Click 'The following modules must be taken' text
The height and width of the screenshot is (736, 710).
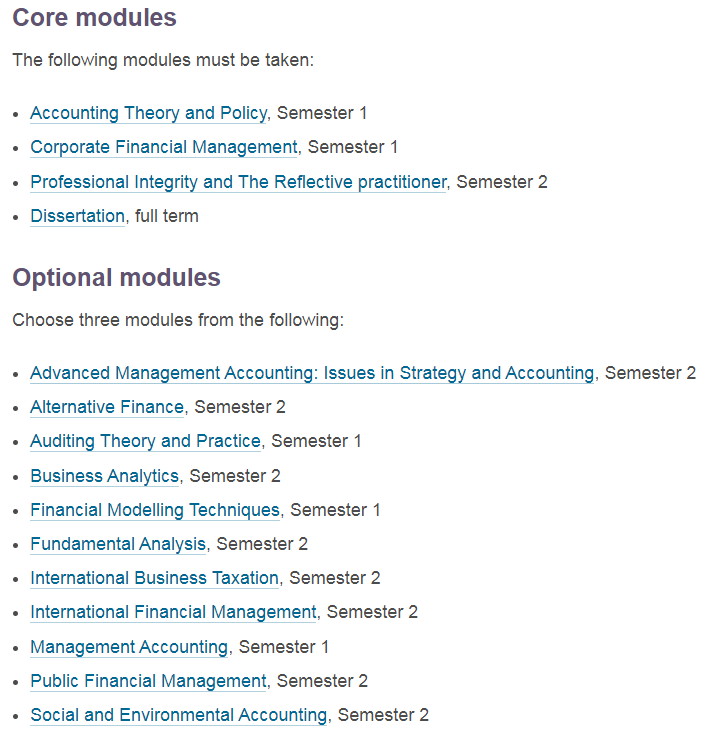(x=163, y=60)
